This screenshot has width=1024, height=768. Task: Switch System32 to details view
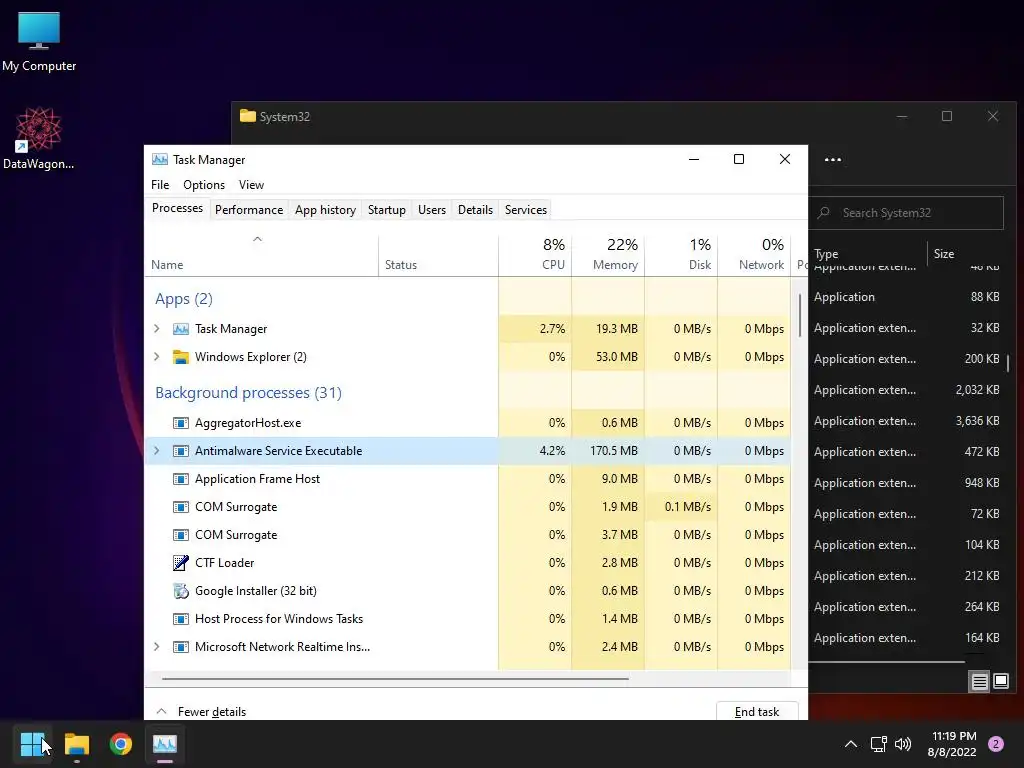coord(980,682)
